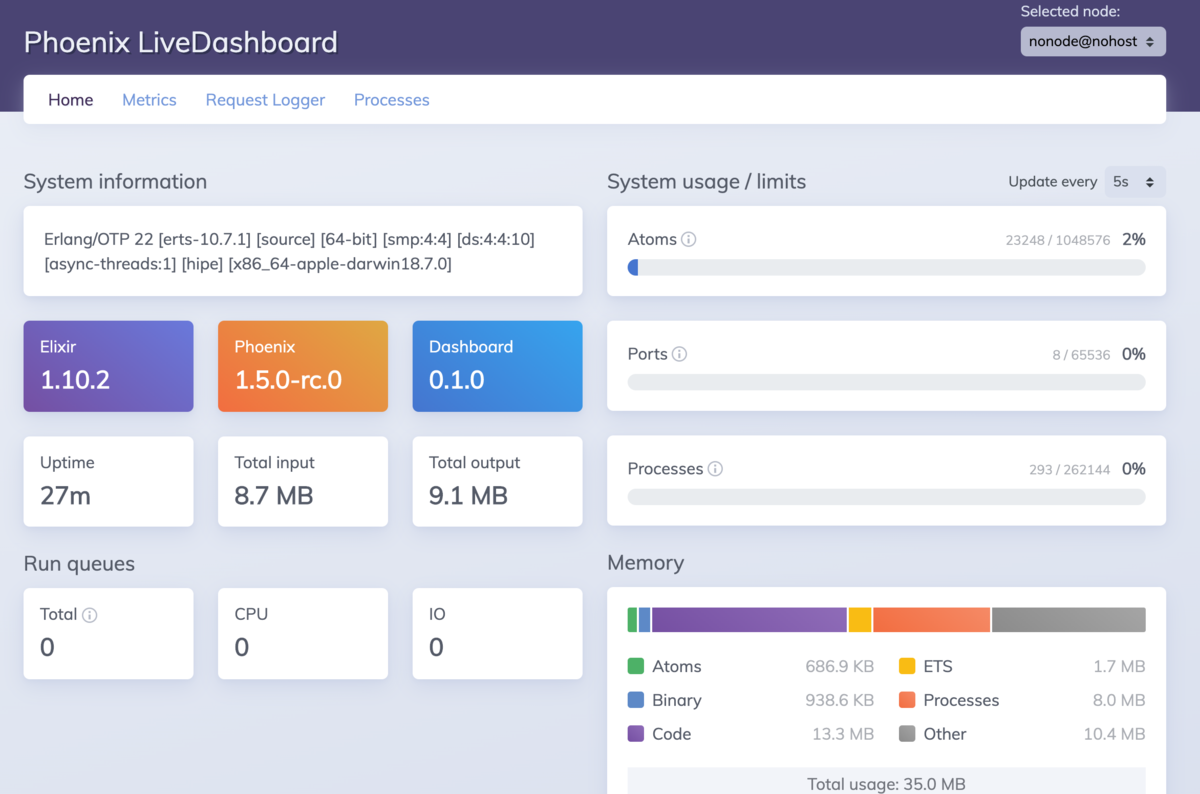Image resolution: width=1200 pixels, height=794 pixels.
Task: Open the Processes tab in navigation
Action: (392, 100)
